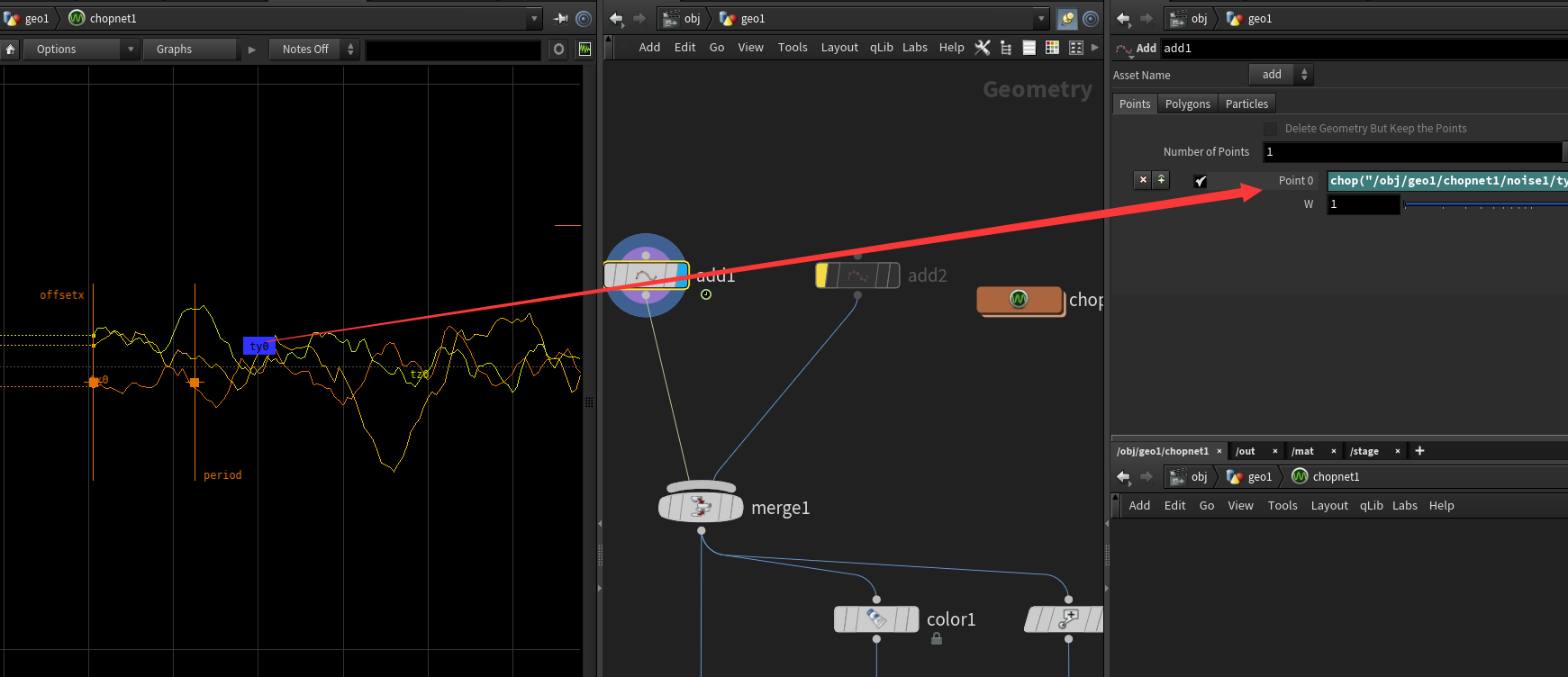Click the network display options icon

point(1075,48)
